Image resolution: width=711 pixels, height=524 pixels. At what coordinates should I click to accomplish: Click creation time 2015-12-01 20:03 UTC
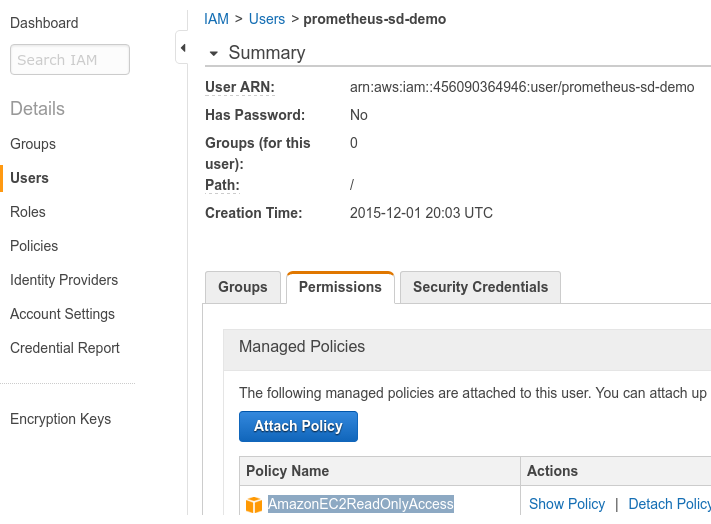(x=421, y=213)
